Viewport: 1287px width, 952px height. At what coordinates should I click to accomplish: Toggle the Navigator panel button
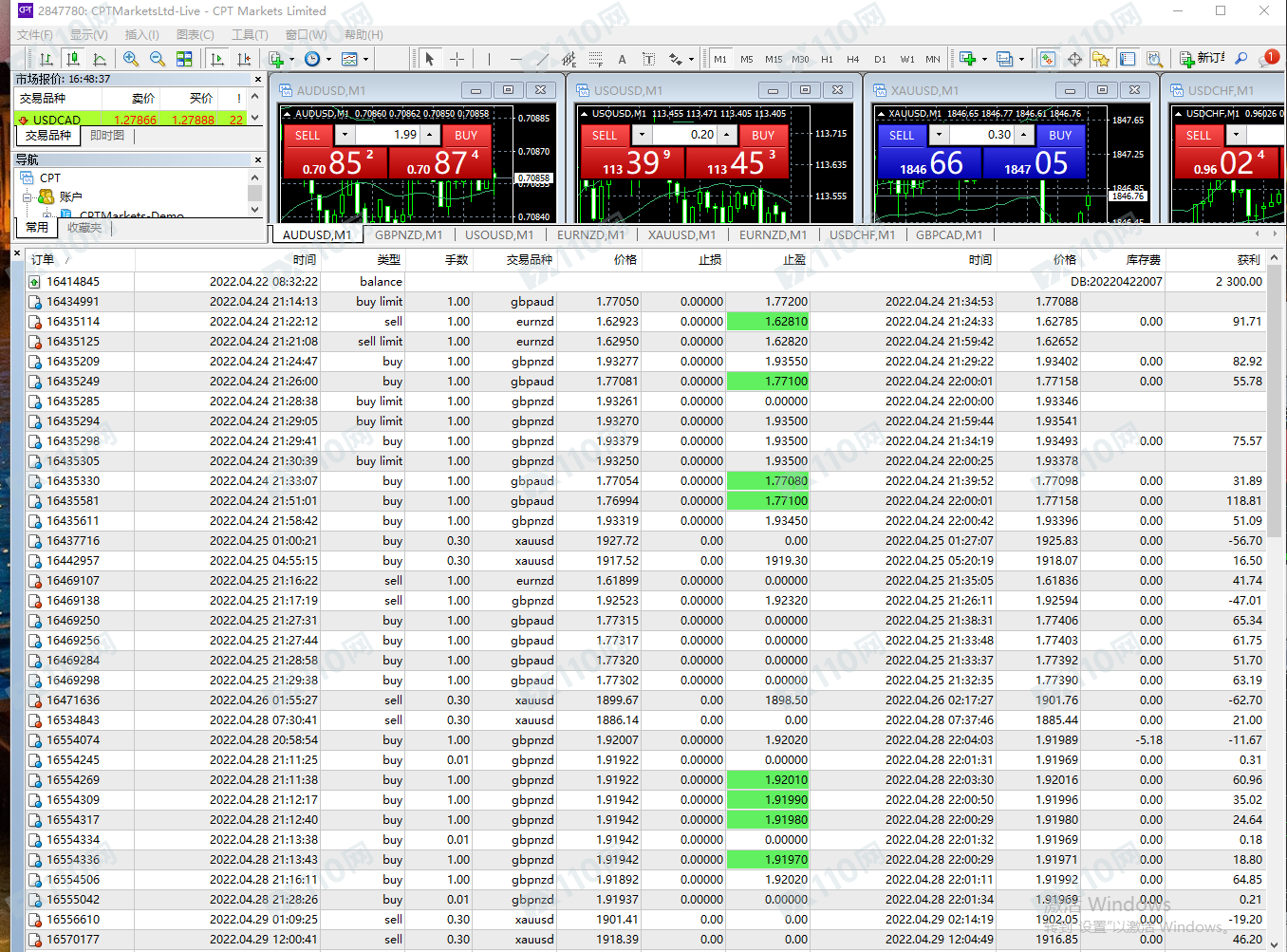1101,59
